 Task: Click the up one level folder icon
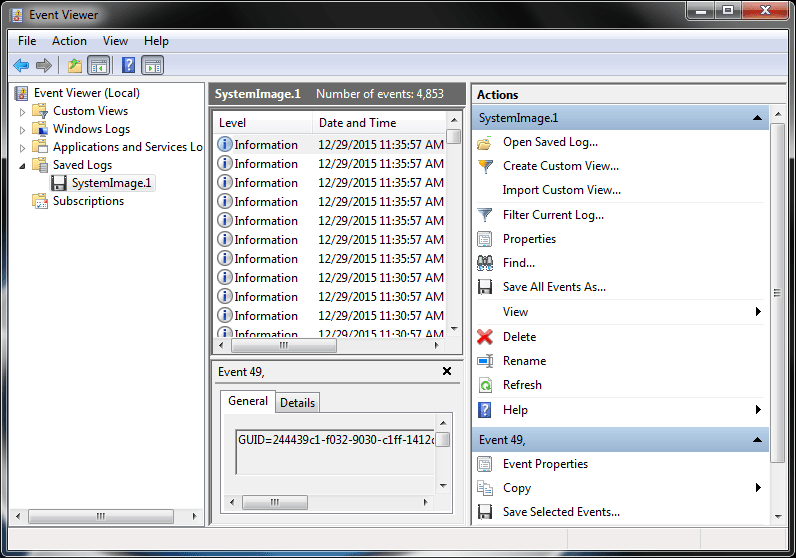coord(75,65)
